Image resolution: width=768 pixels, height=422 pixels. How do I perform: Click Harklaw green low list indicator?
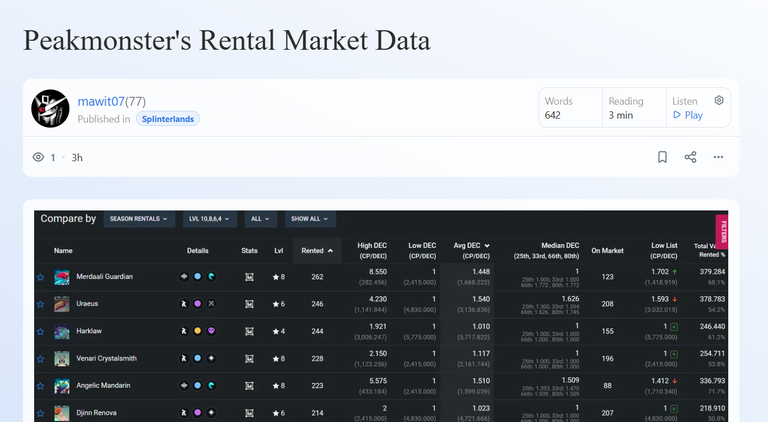point(674,327)
